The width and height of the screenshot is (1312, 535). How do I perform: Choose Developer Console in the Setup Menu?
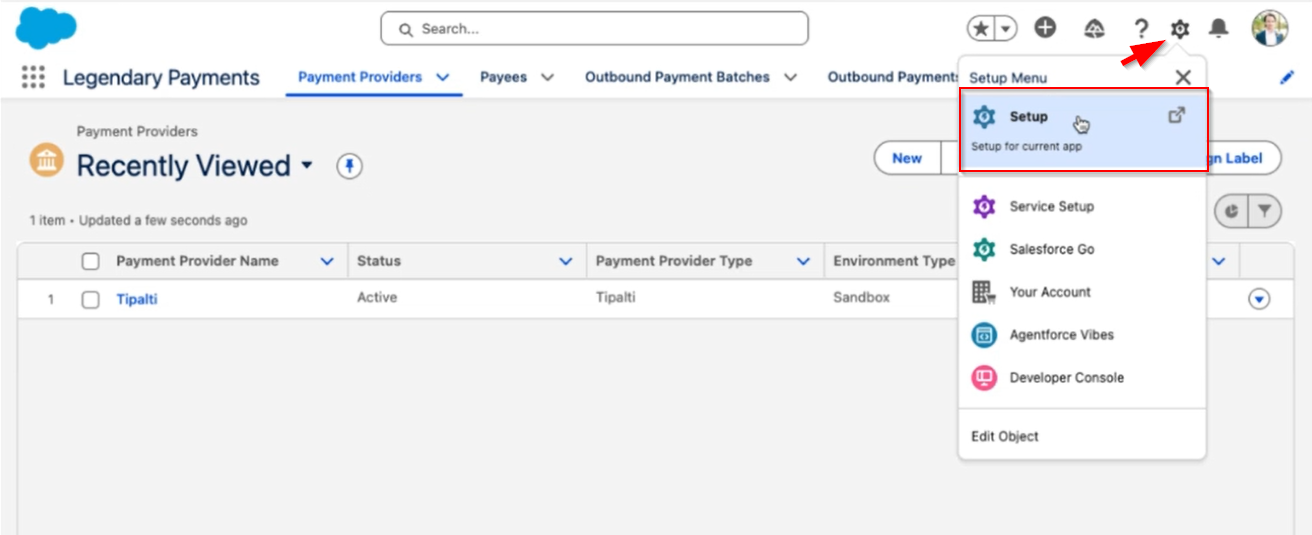[1066, 378]
